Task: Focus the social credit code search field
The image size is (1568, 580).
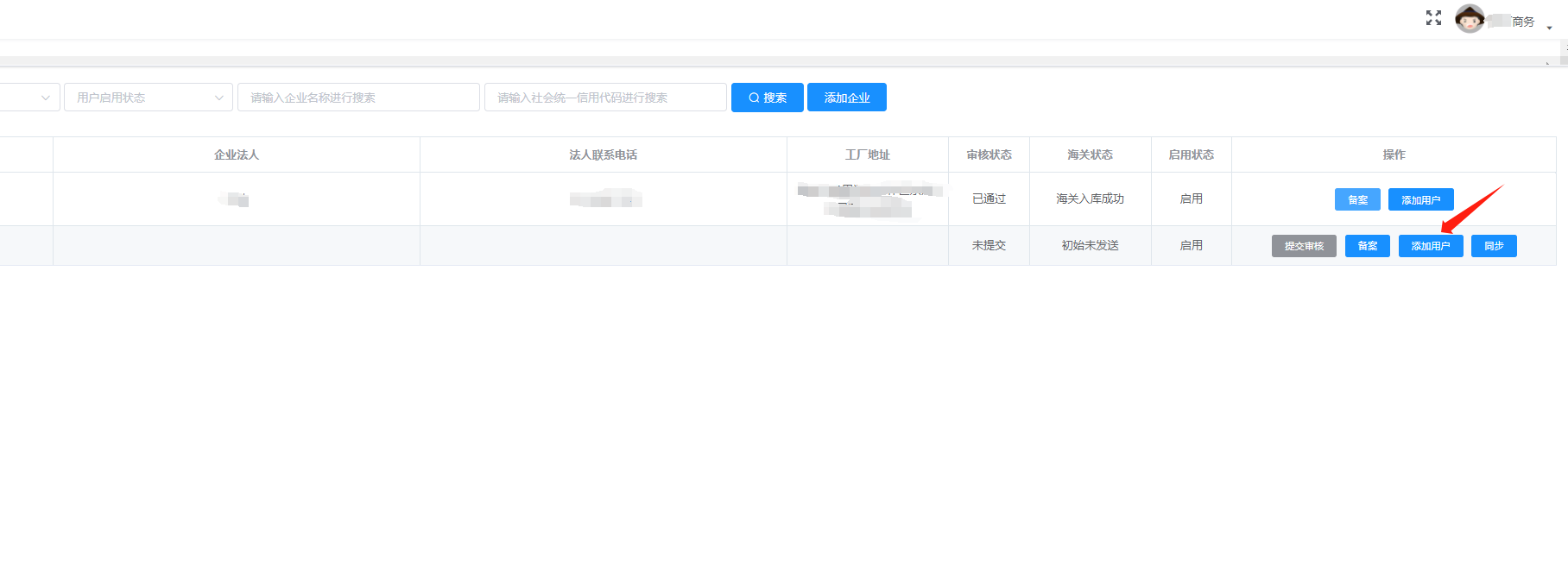Action: 604,98
